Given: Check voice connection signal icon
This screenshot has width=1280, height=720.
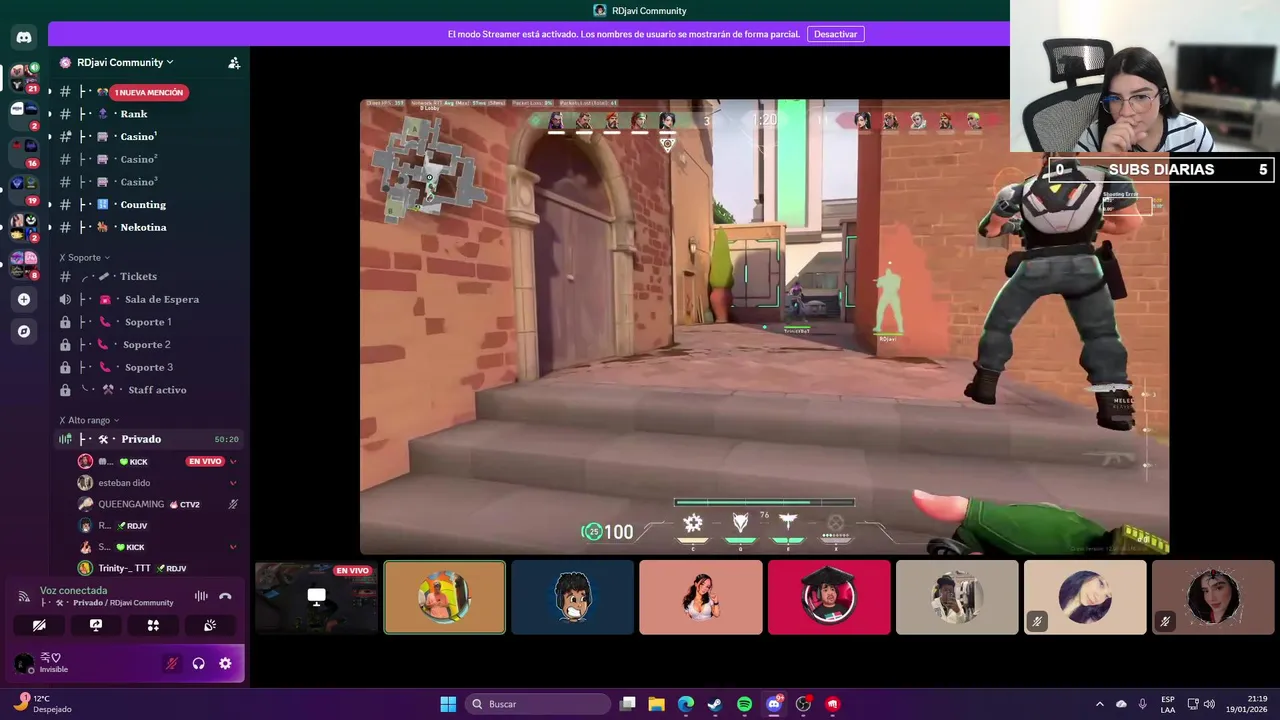Looking at the screenshot, I should [24, 596].
